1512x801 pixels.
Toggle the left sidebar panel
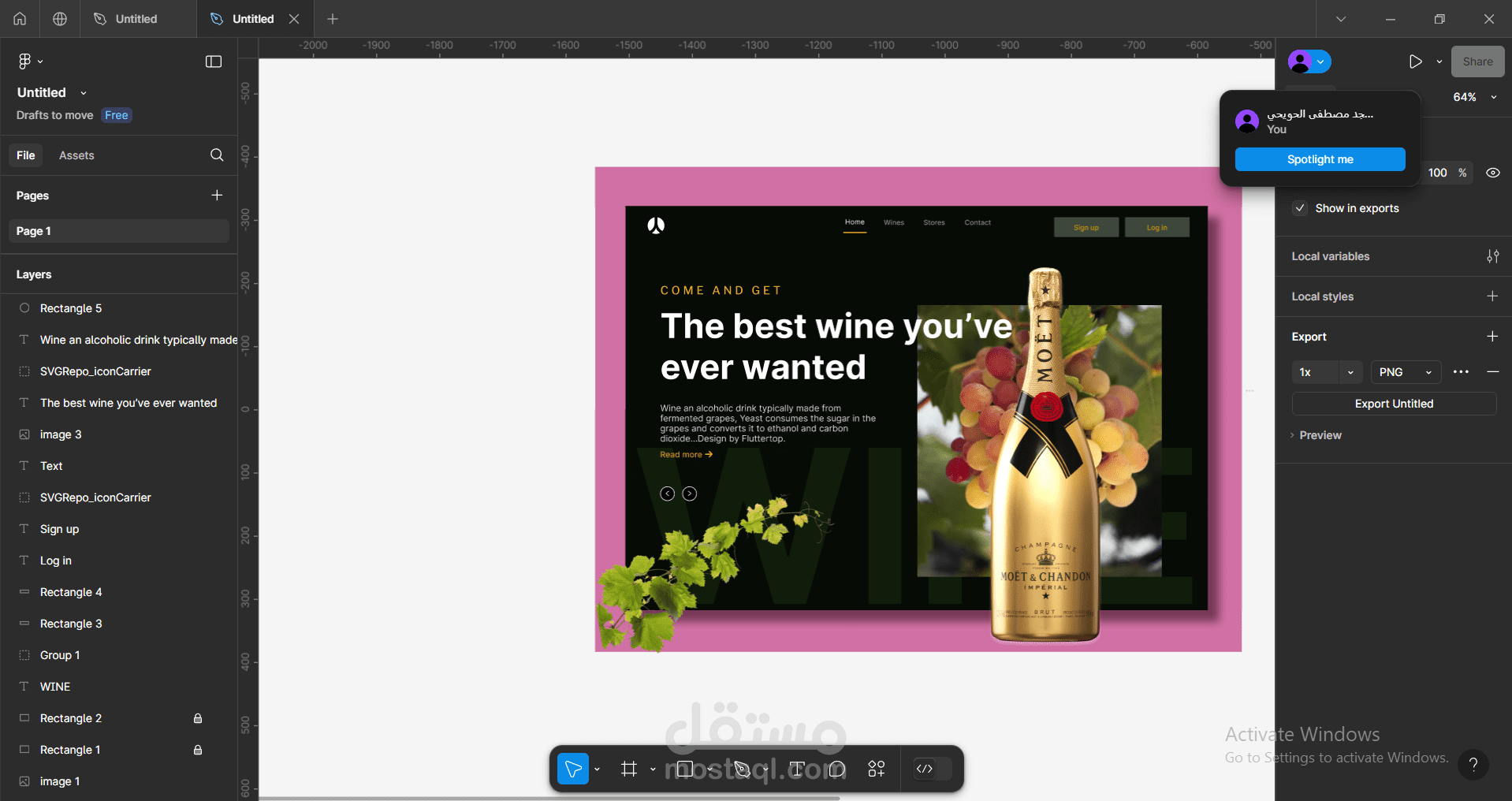click(x=214, y=61)
